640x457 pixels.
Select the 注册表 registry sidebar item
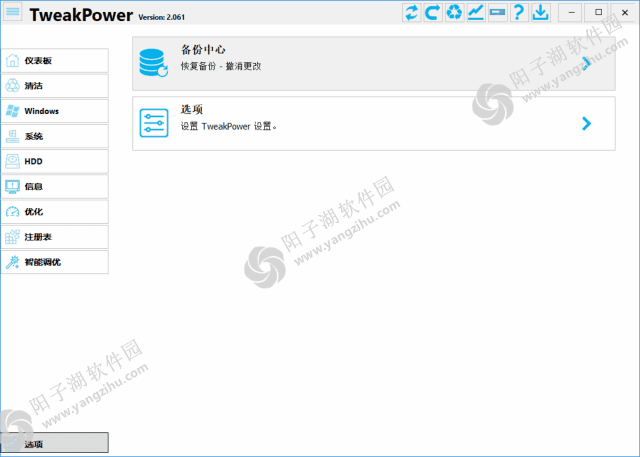pyautogui.click(x=55, y=237)
